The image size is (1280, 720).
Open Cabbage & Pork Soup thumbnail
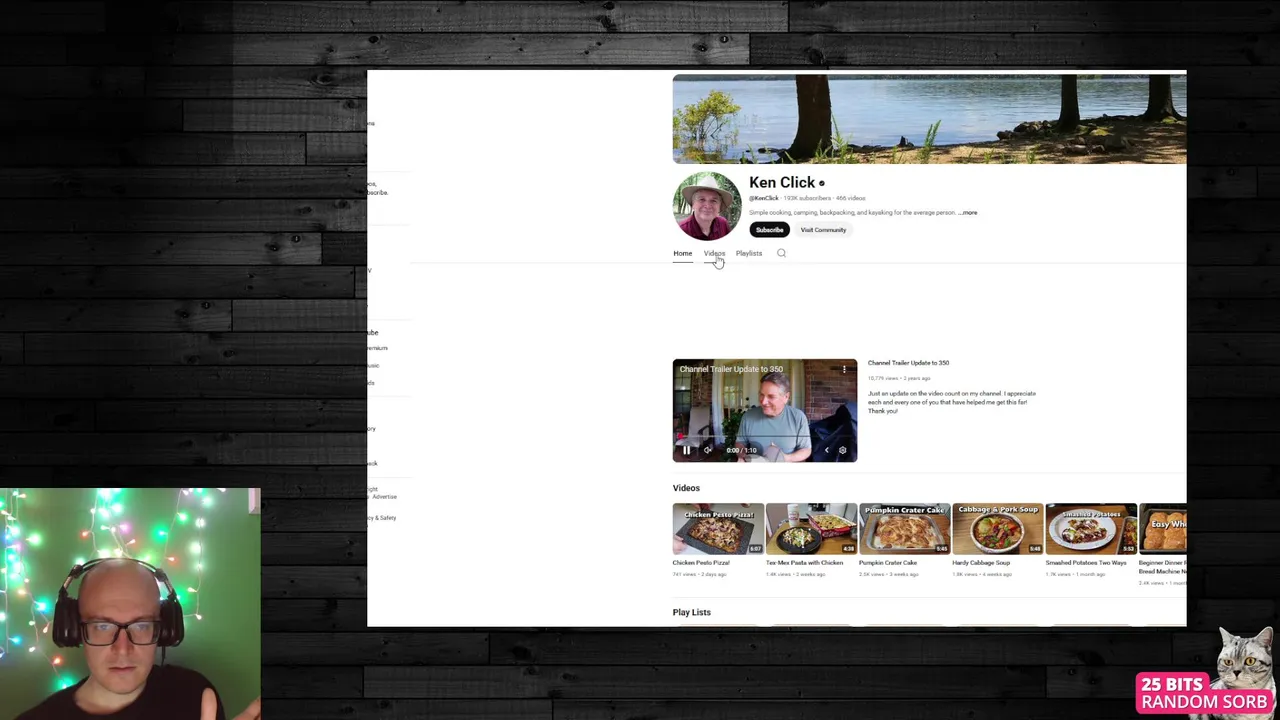coord(998,529)
